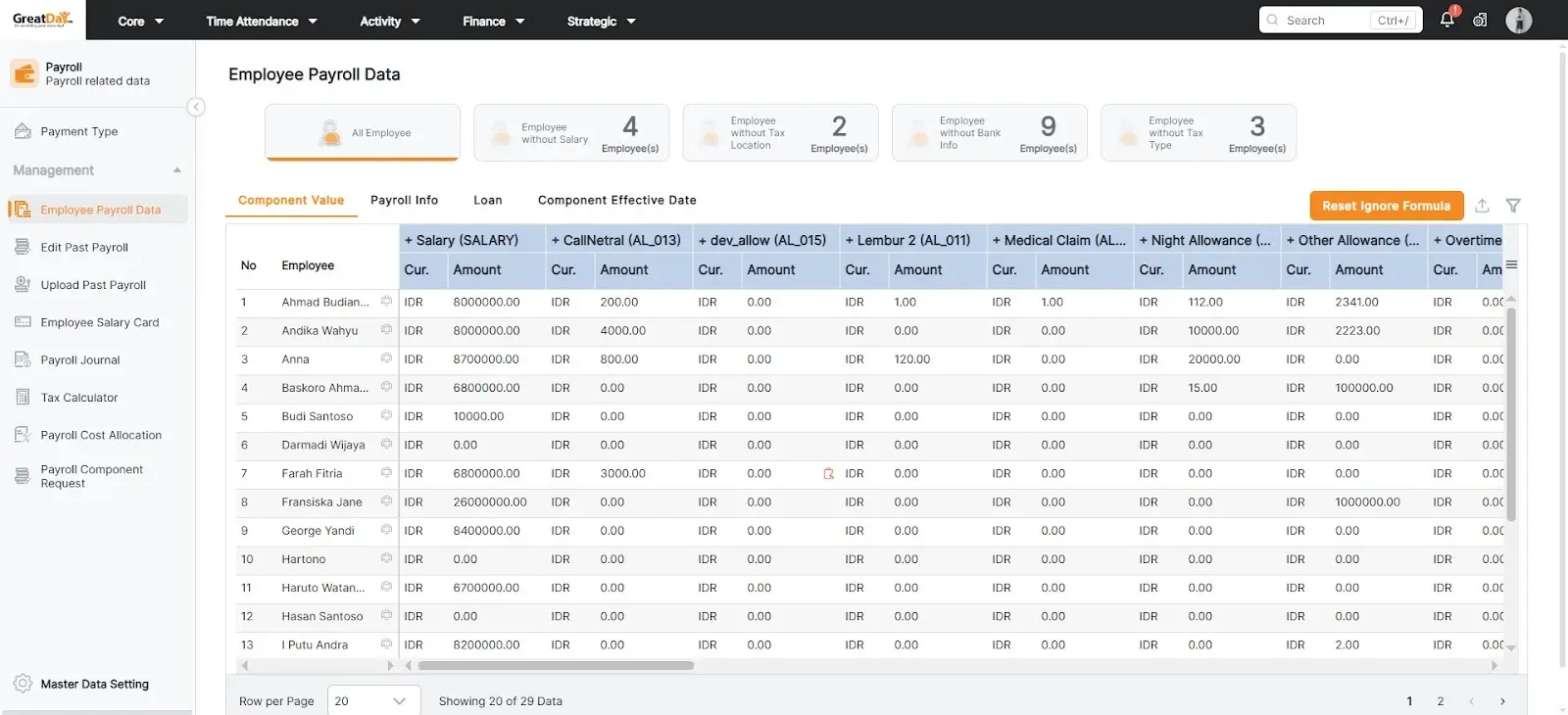Collapse the Management section
Screen dimensions: 1568x715
177,170
